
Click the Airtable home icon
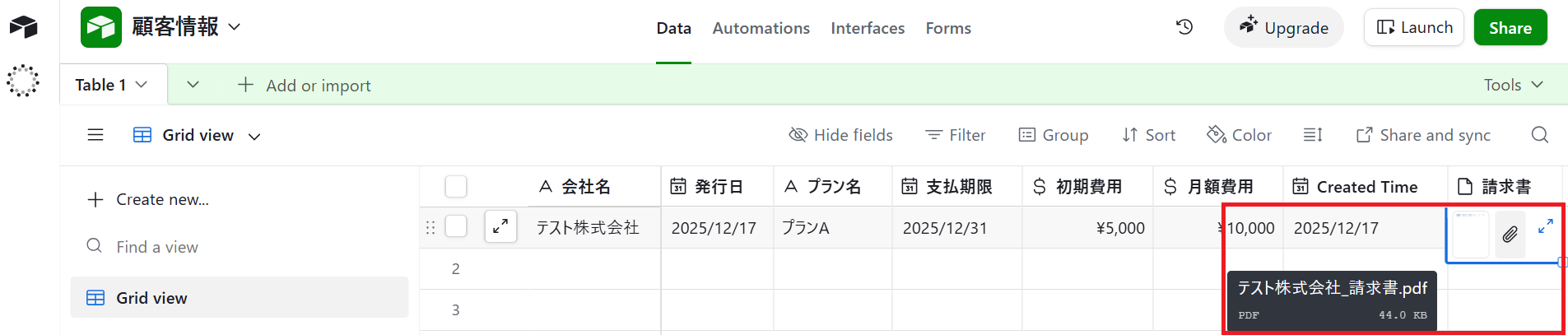(x=23, y=27)
